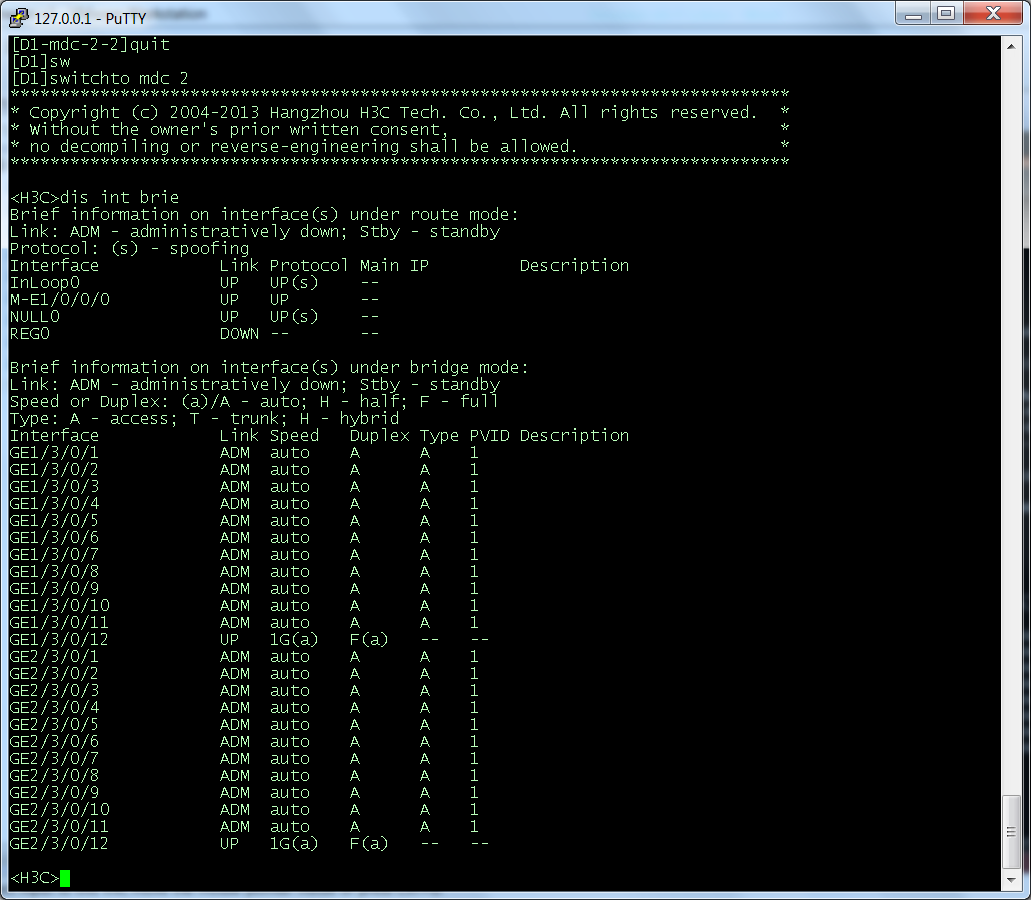Open the PuTTY system menu icon
The height and width of the screenshot is (900, 1031).
(x=18, y=18)
